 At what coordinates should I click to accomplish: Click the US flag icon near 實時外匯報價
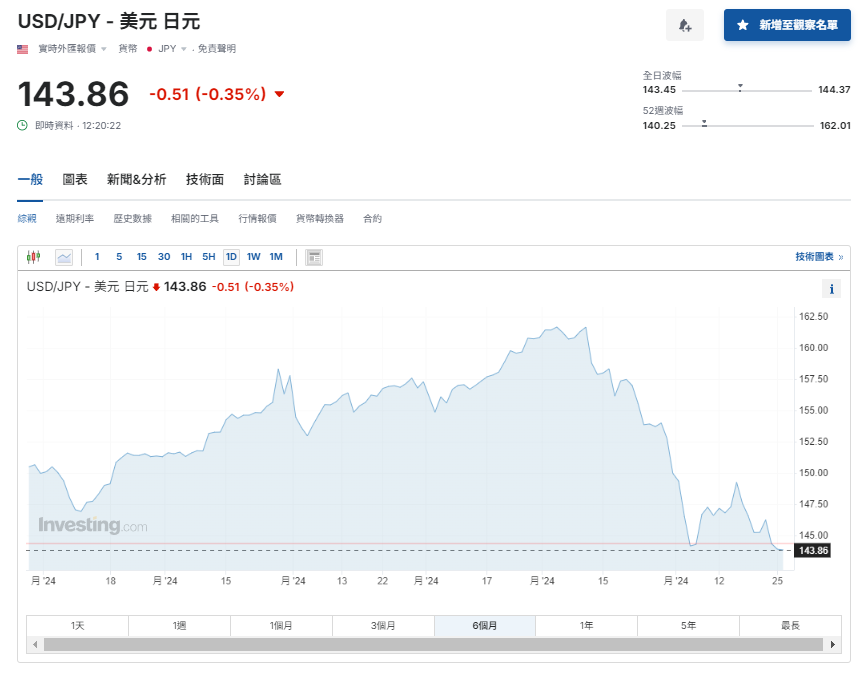pyautogui.click(x=21, y=47)
